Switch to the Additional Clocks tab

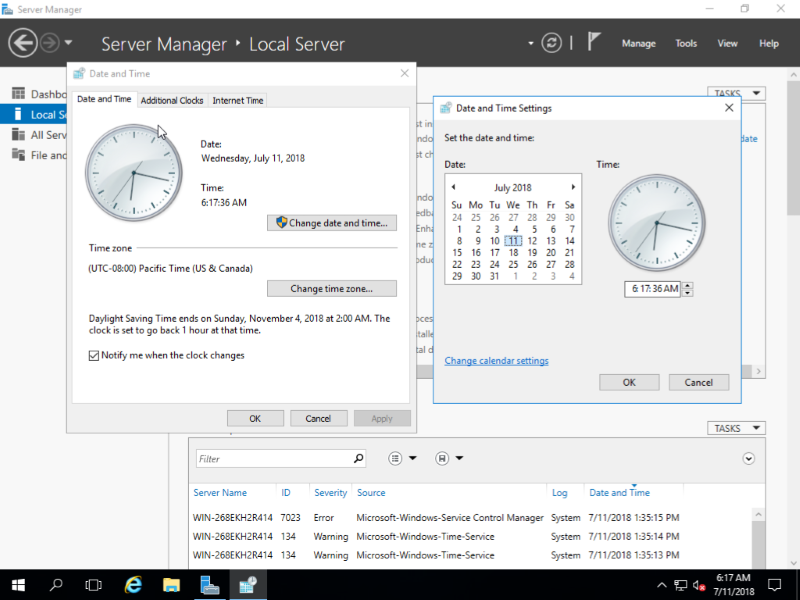[172, 101]
